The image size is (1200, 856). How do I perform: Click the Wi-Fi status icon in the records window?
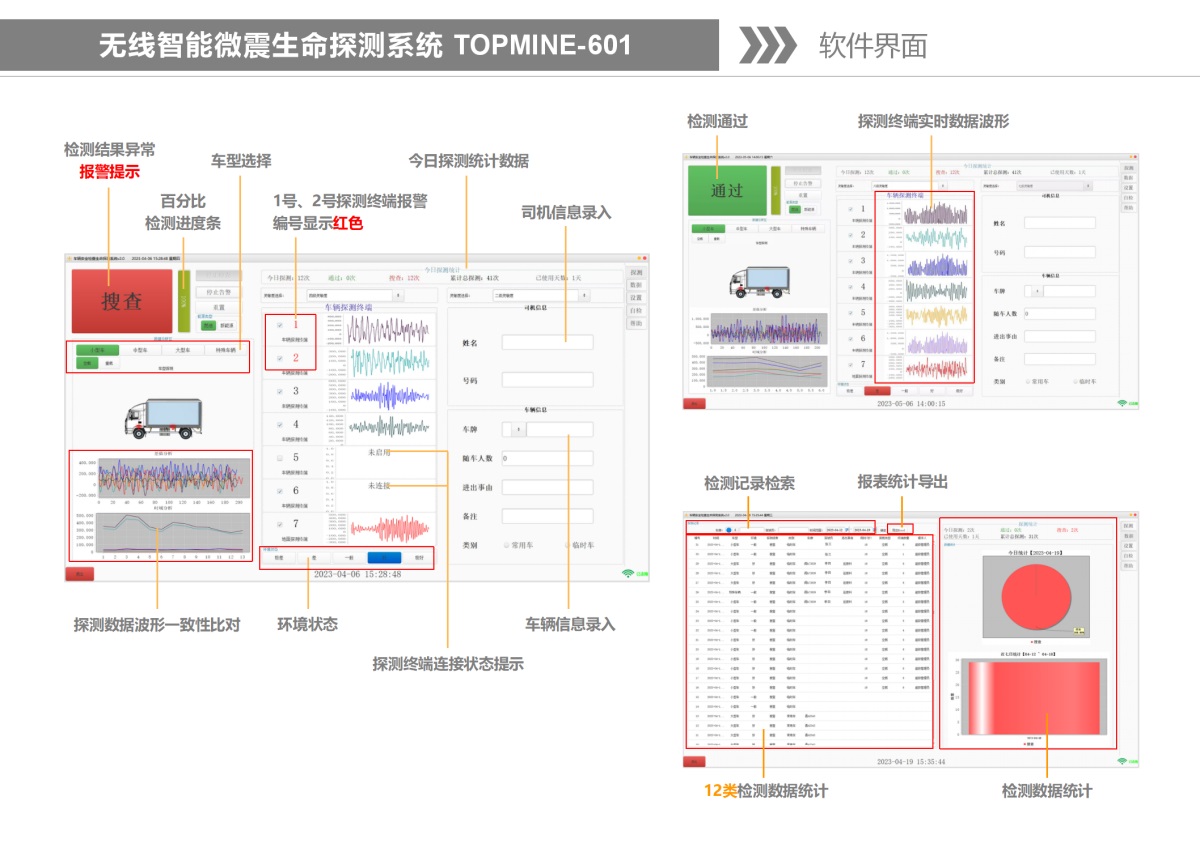point(1122,761)
